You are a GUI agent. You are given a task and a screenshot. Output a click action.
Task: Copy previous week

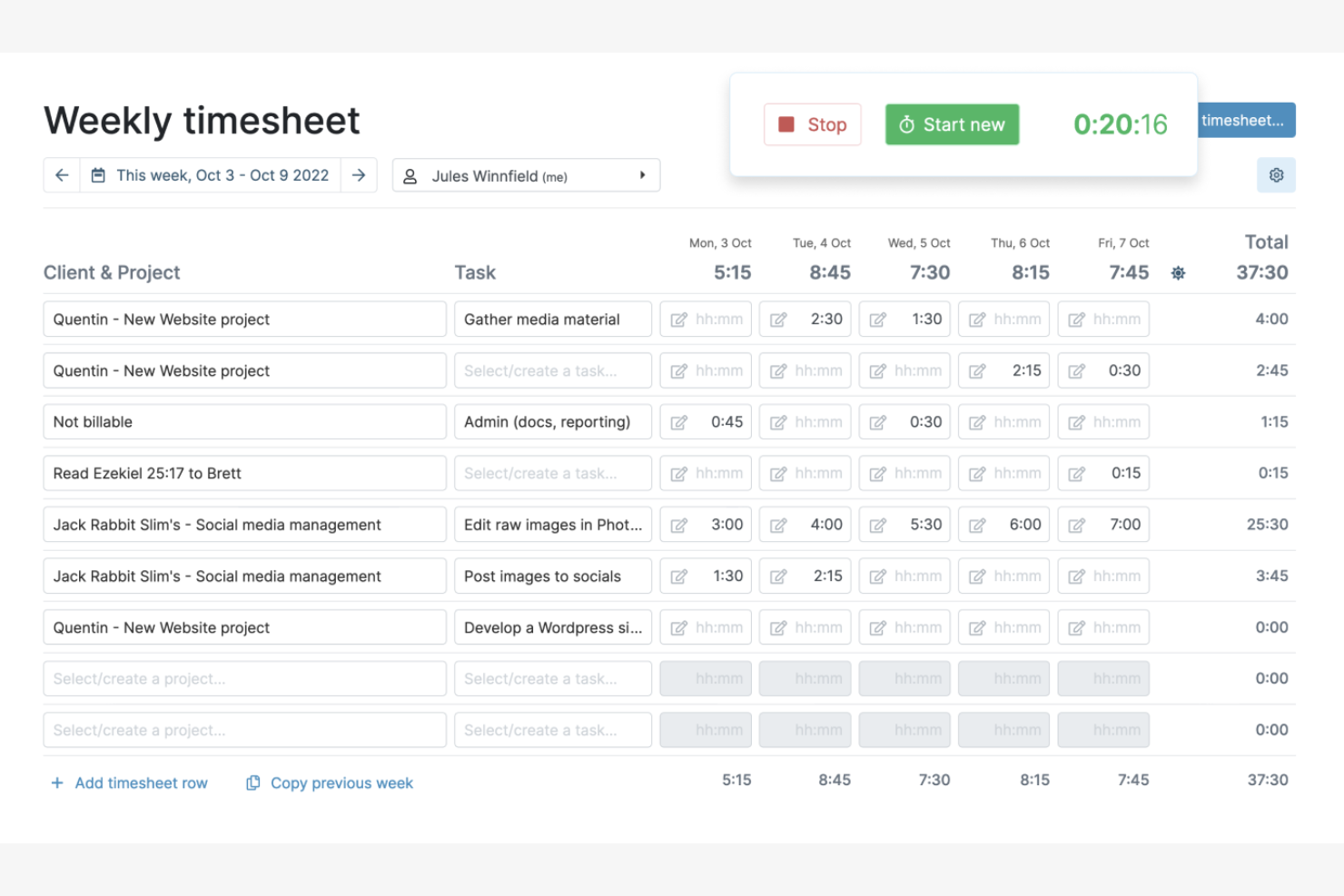(341, 782)
